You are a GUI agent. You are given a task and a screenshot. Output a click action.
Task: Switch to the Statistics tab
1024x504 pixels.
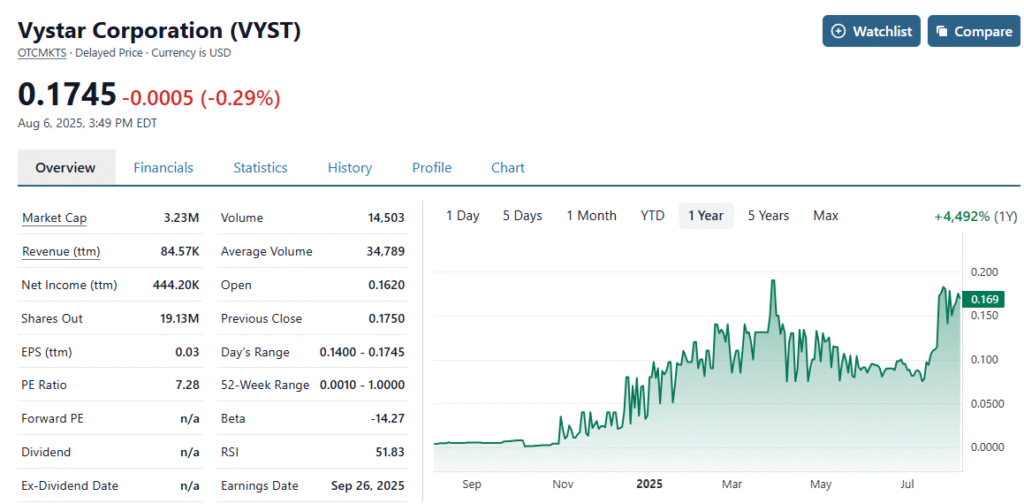point(261,168)
